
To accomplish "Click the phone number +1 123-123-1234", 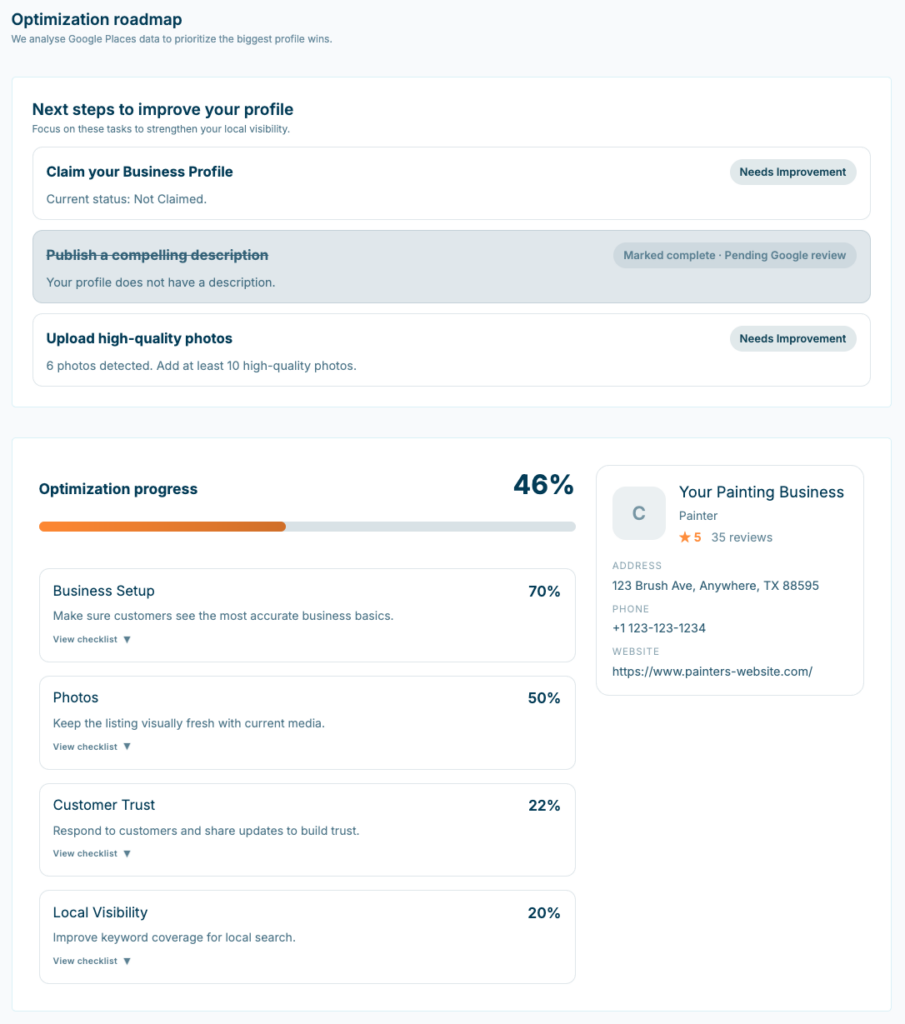I will [658, 628].
